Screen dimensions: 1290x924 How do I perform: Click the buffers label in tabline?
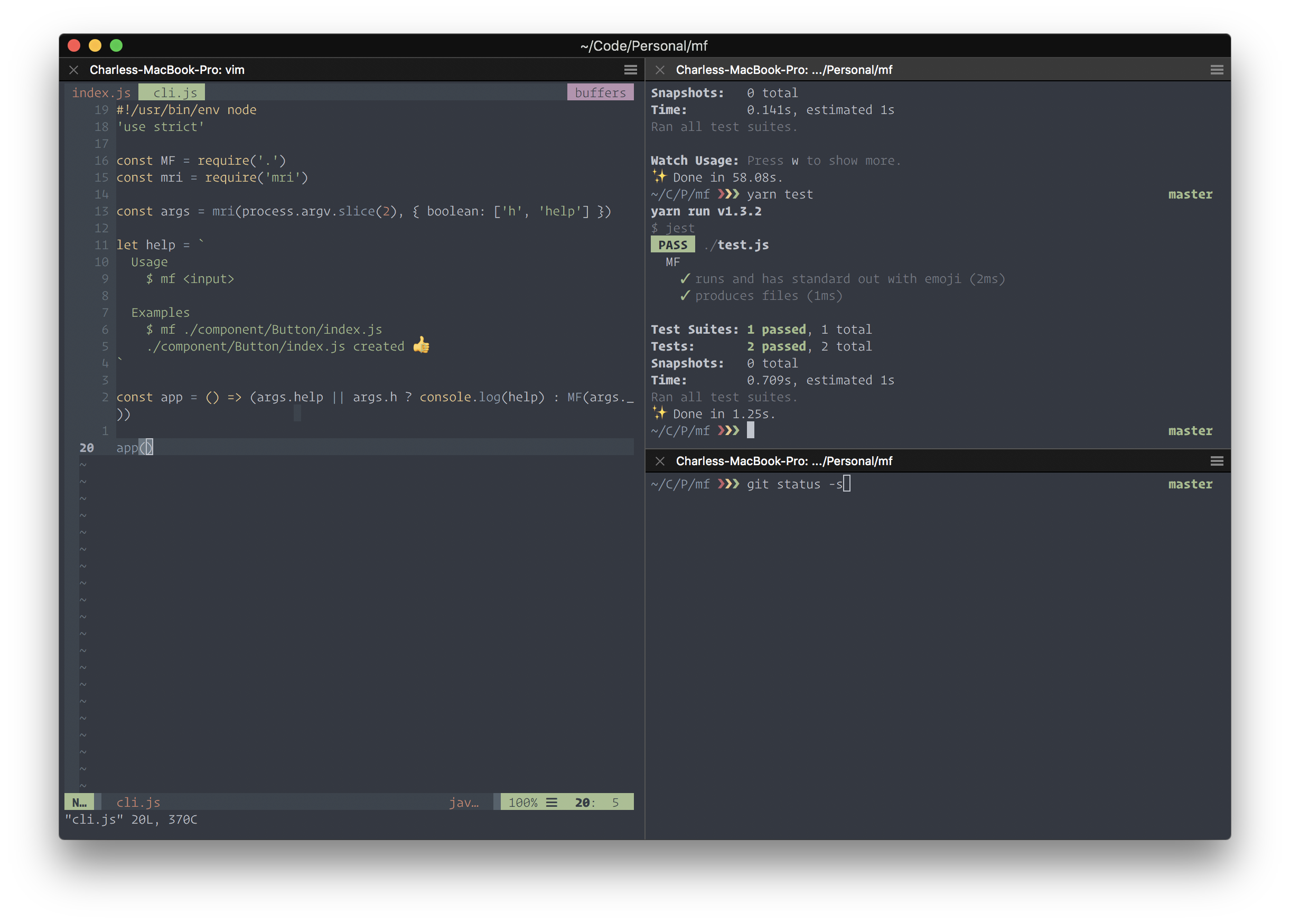pyautogui.click(x=600, y=93)
